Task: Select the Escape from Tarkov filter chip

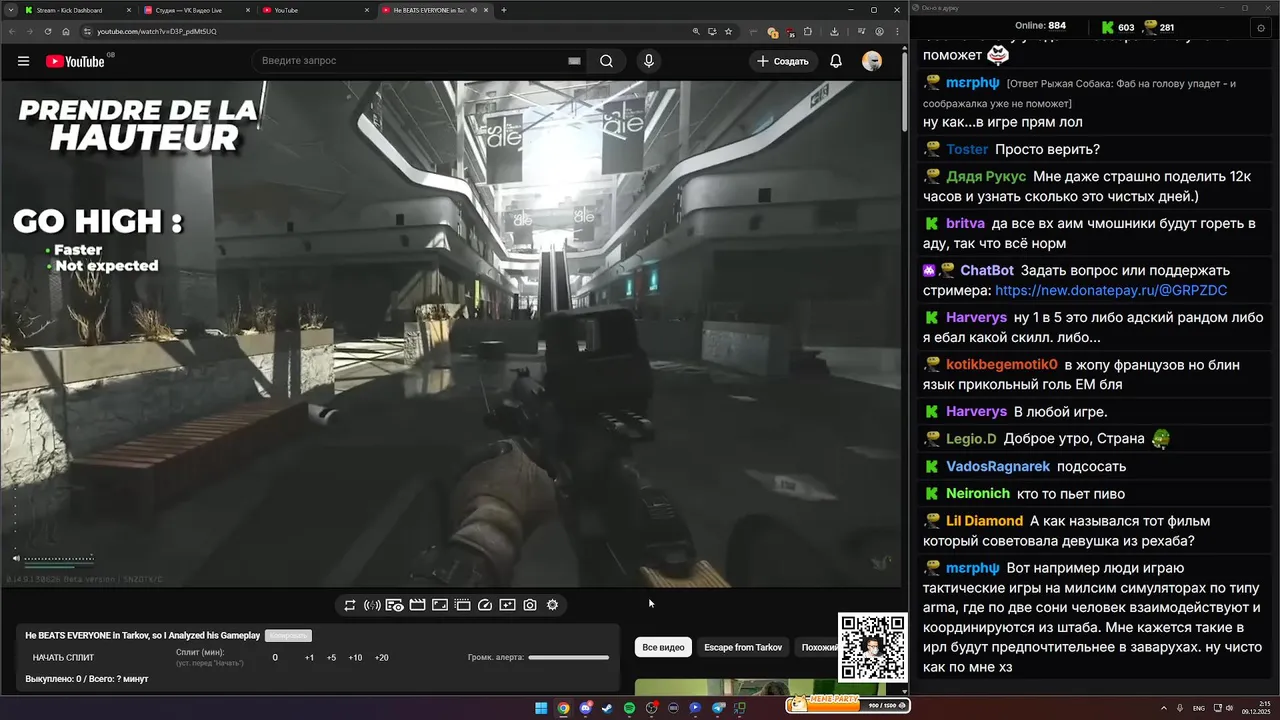Action: pos(743,647)
